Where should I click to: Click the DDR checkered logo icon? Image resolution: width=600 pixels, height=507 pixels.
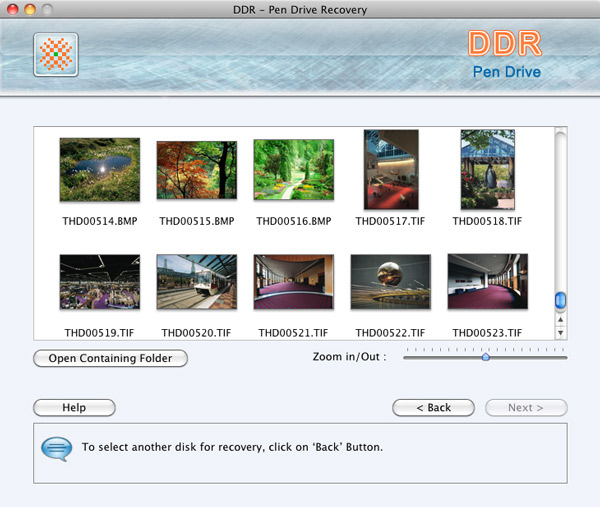[55, 55]
